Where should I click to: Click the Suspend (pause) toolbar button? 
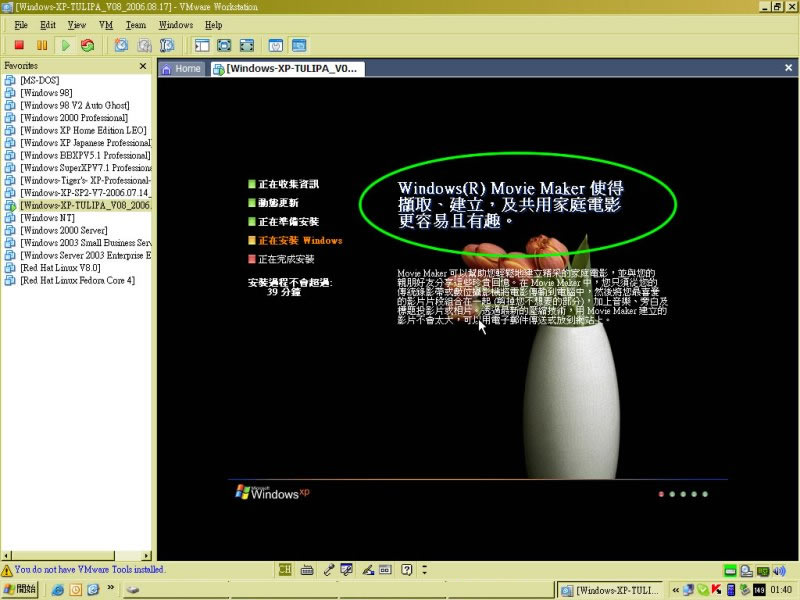42,45
